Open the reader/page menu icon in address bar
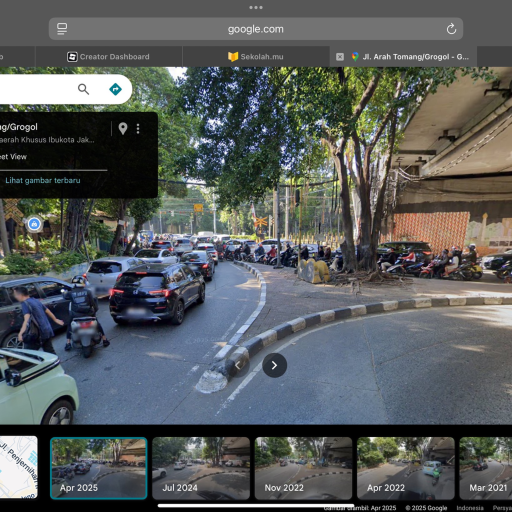This screenshot has width=512, height=512. tap(62, 29)
